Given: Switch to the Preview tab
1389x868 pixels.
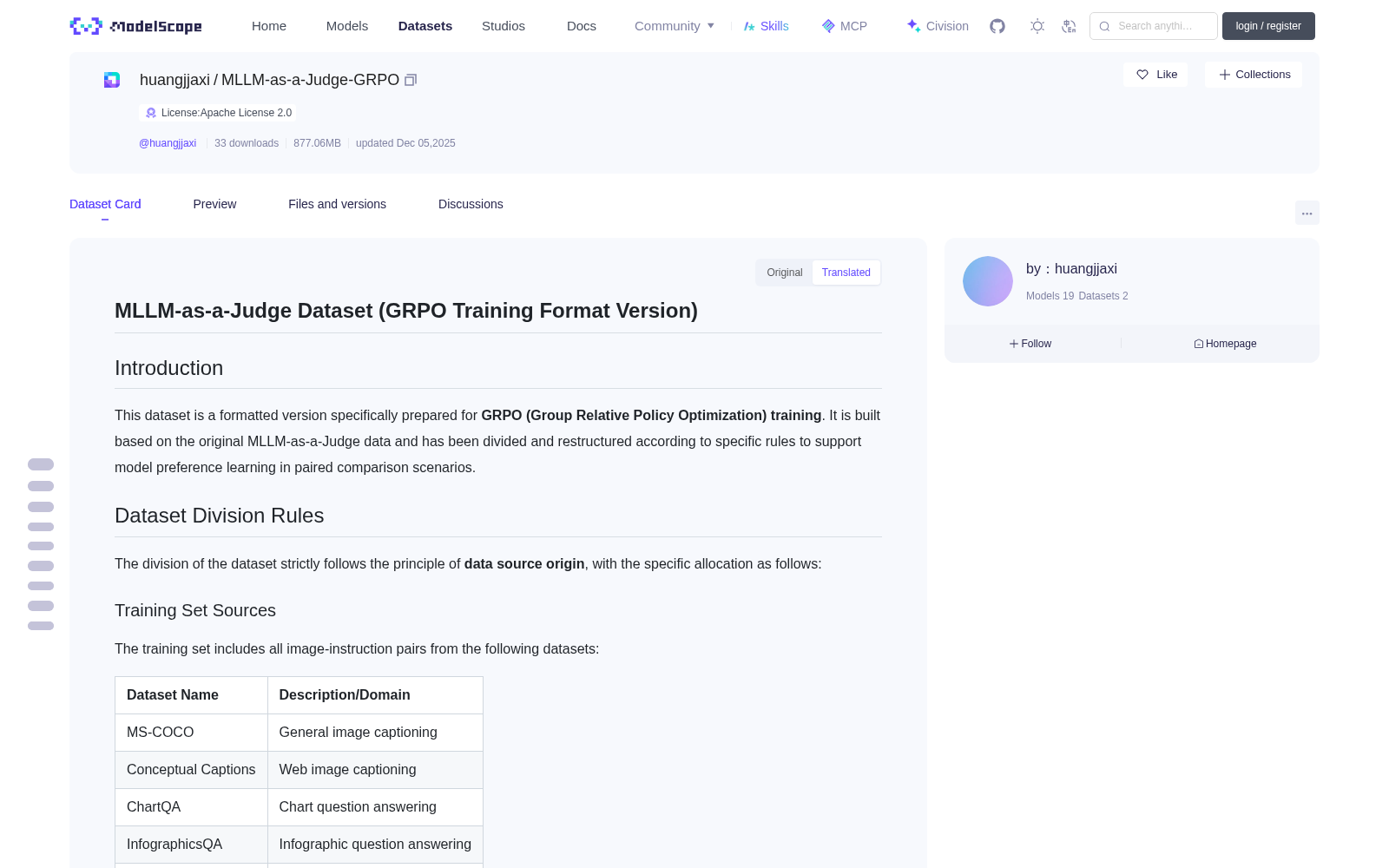Looking at the screenshot, I should [214, 204].
